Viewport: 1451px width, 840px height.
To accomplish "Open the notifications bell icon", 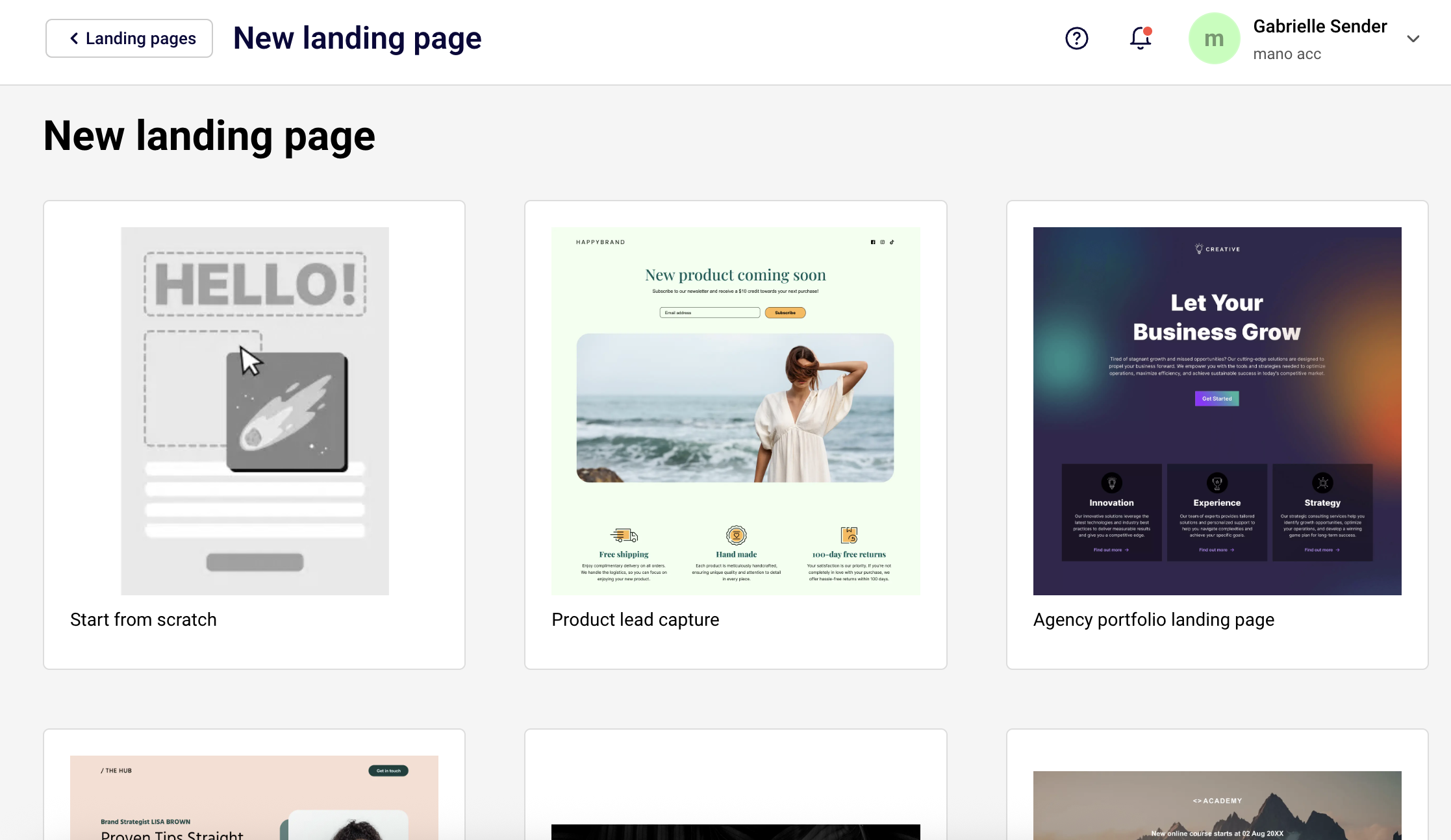I will pyautogui.click(x=1140, y=38).
